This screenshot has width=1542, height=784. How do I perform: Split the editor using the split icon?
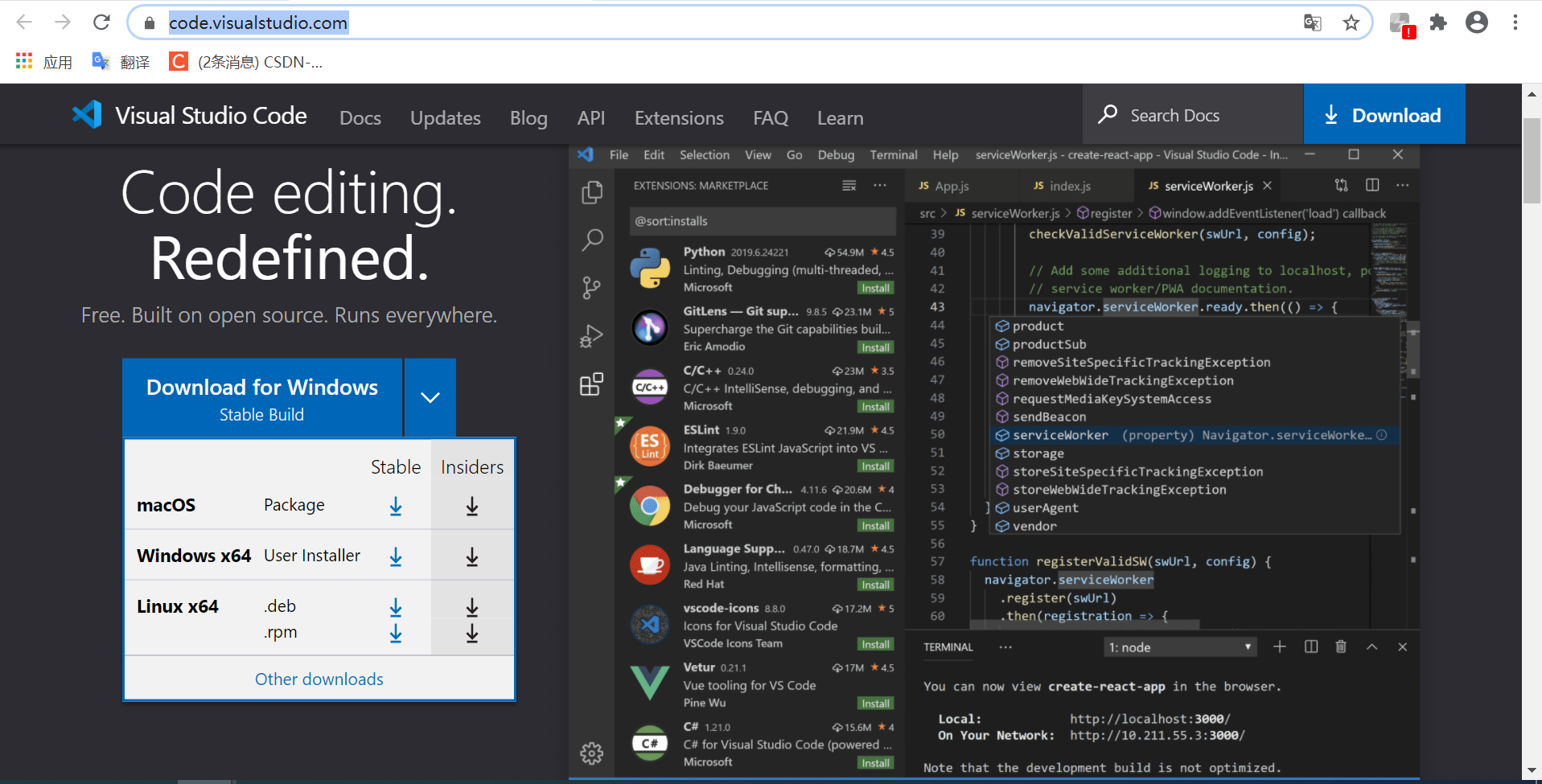click(x=1371, y=185)
